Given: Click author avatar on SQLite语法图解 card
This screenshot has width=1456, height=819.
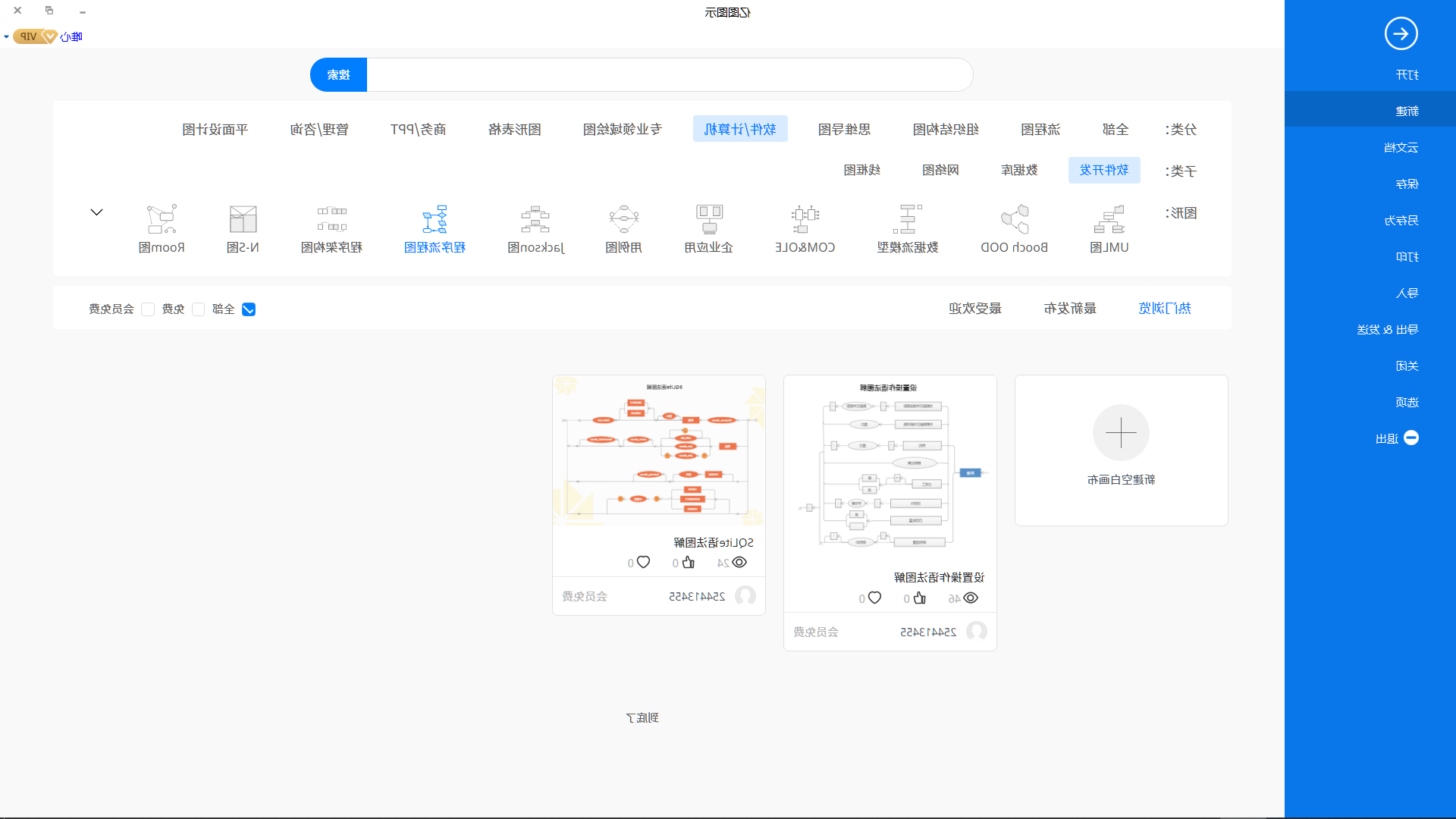Looking at the screenshot, I should click(x=745, y=596).
